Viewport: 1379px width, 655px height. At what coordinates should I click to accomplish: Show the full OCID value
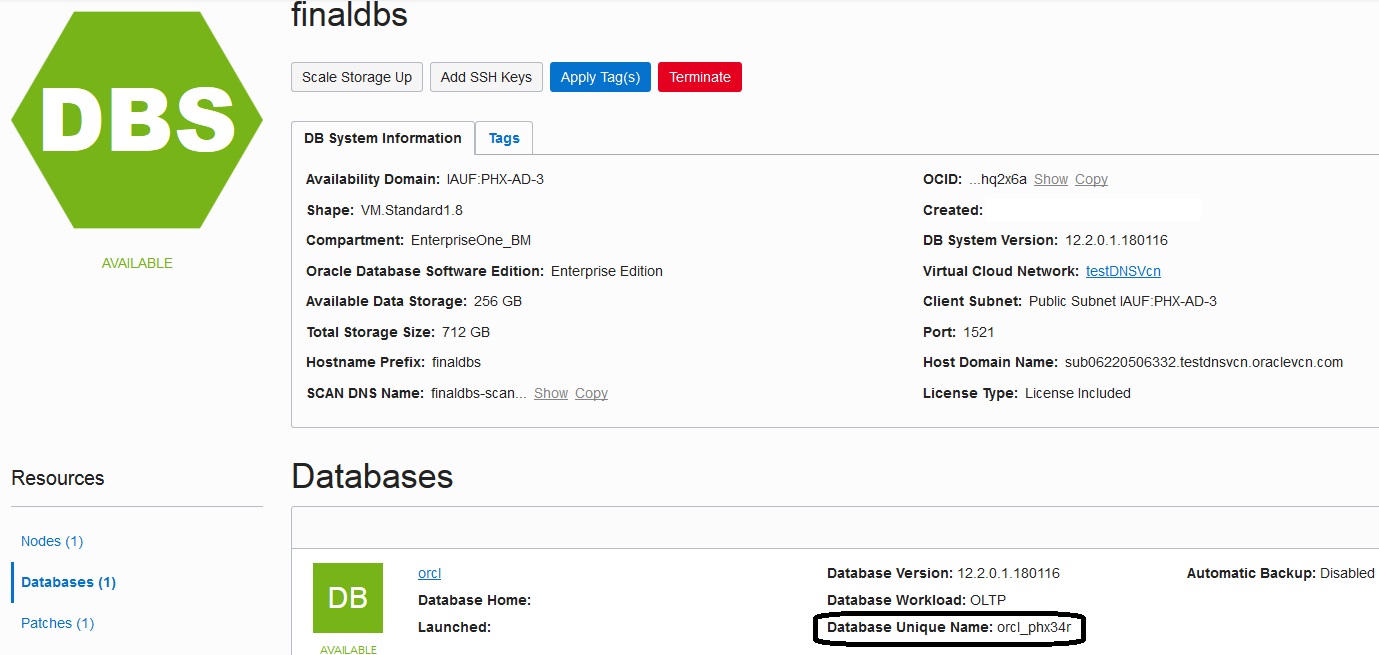tap(1050, 179)
